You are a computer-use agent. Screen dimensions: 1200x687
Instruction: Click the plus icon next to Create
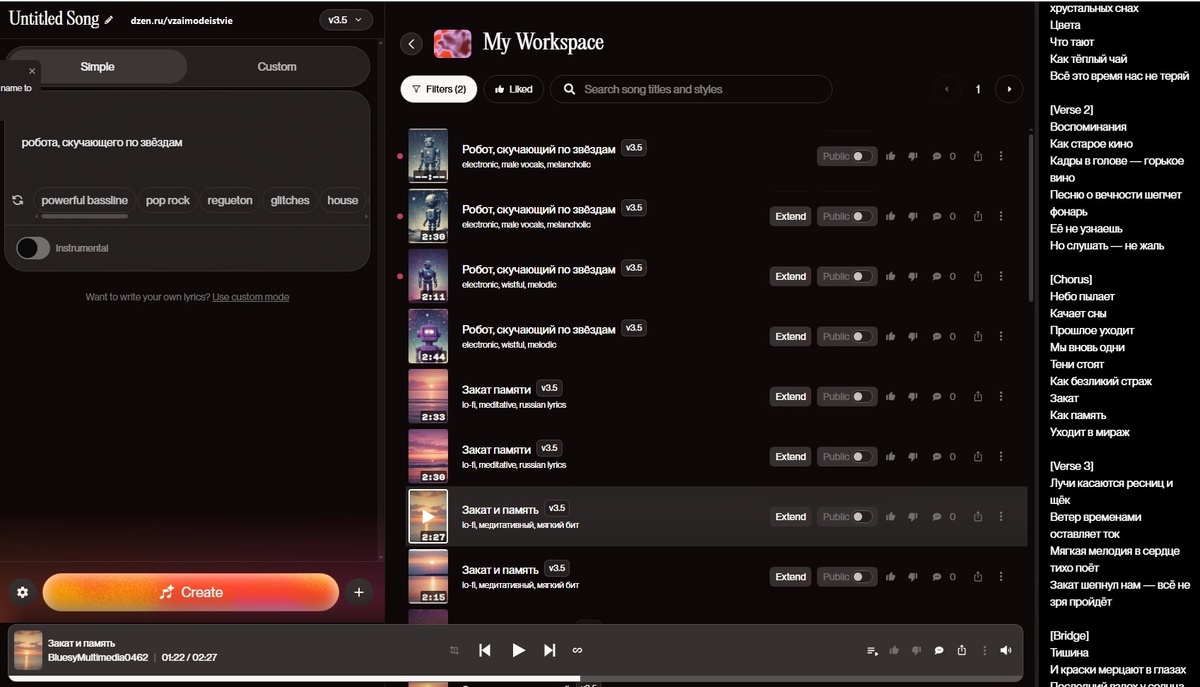click(x=359, y=592)
